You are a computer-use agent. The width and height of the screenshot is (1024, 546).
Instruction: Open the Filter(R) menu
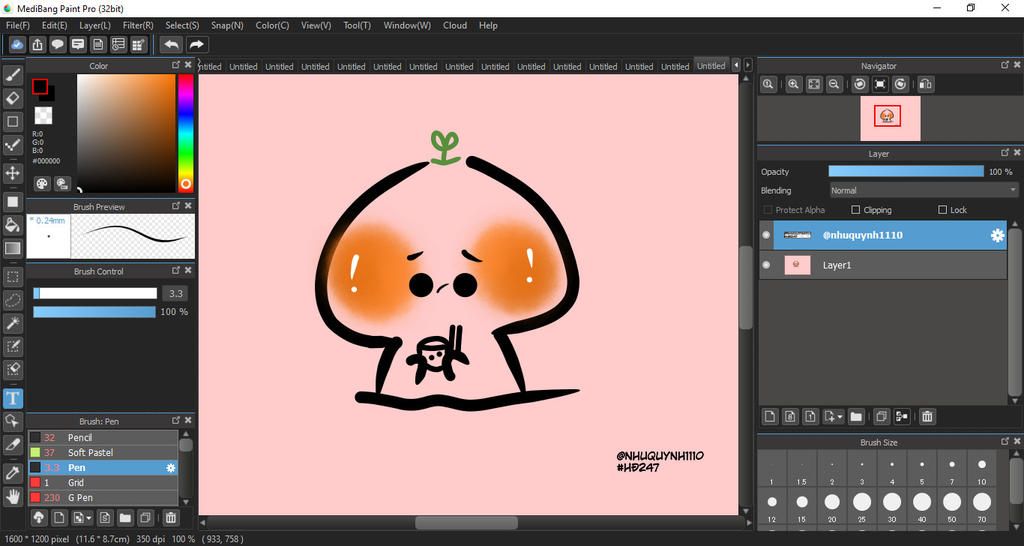(x=138, y=25)
